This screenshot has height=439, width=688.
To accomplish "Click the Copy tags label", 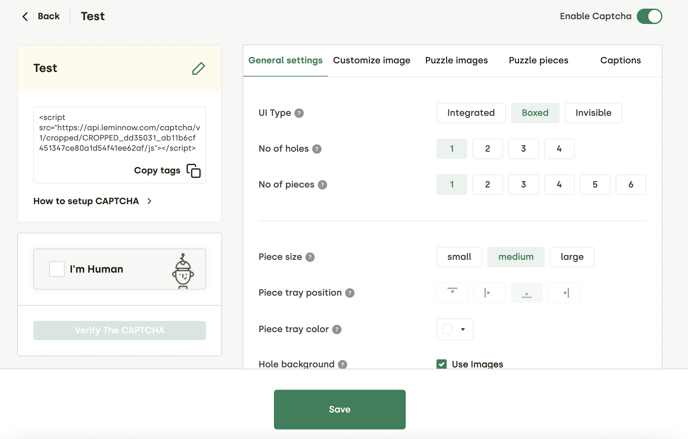I will point(157,171).
